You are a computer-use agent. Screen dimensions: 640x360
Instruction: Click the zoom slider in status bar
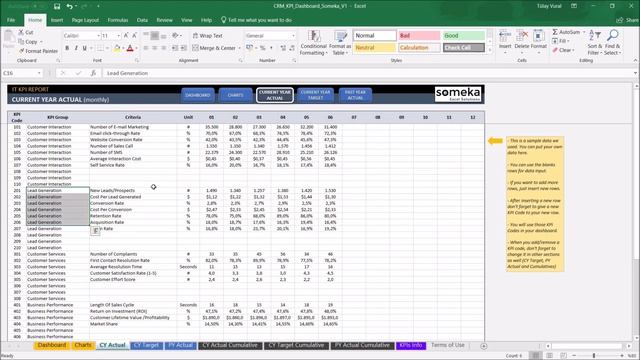tap(594, 356)
